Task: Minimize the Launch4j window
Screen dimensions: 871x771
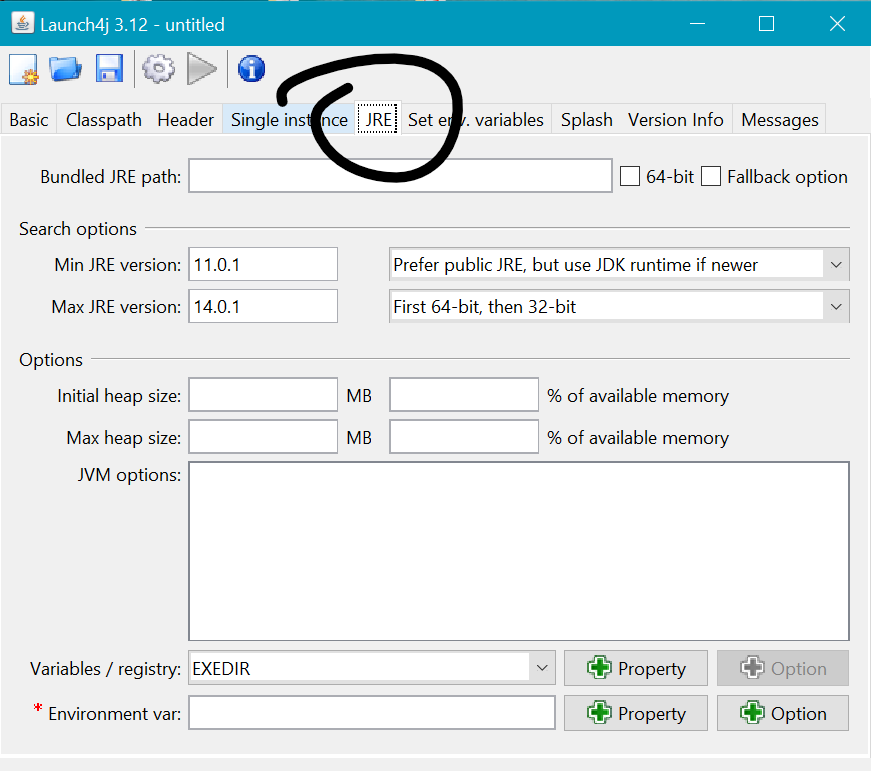Action: coord(698,24)
